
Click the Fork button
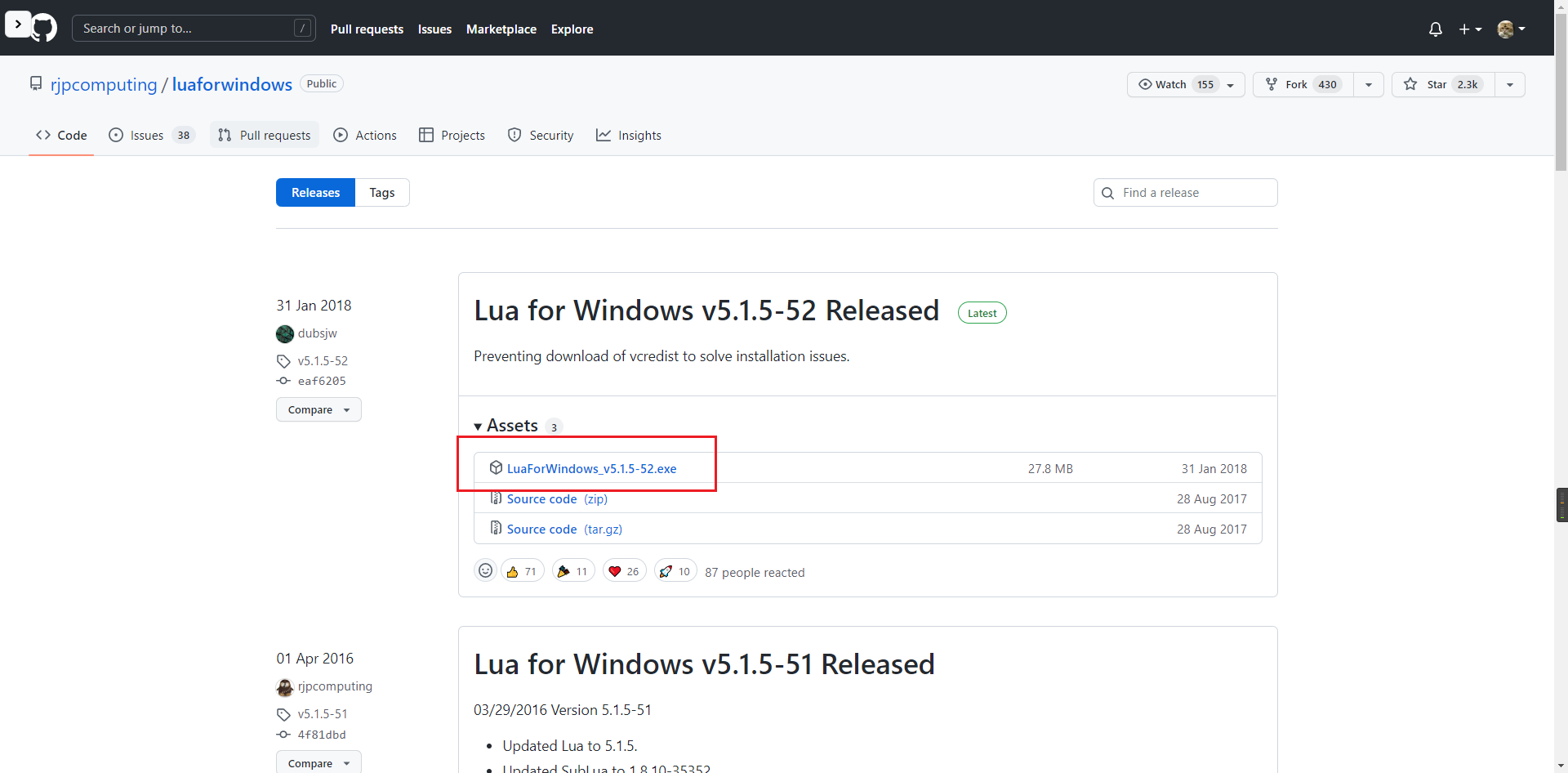pos(1303,84)
